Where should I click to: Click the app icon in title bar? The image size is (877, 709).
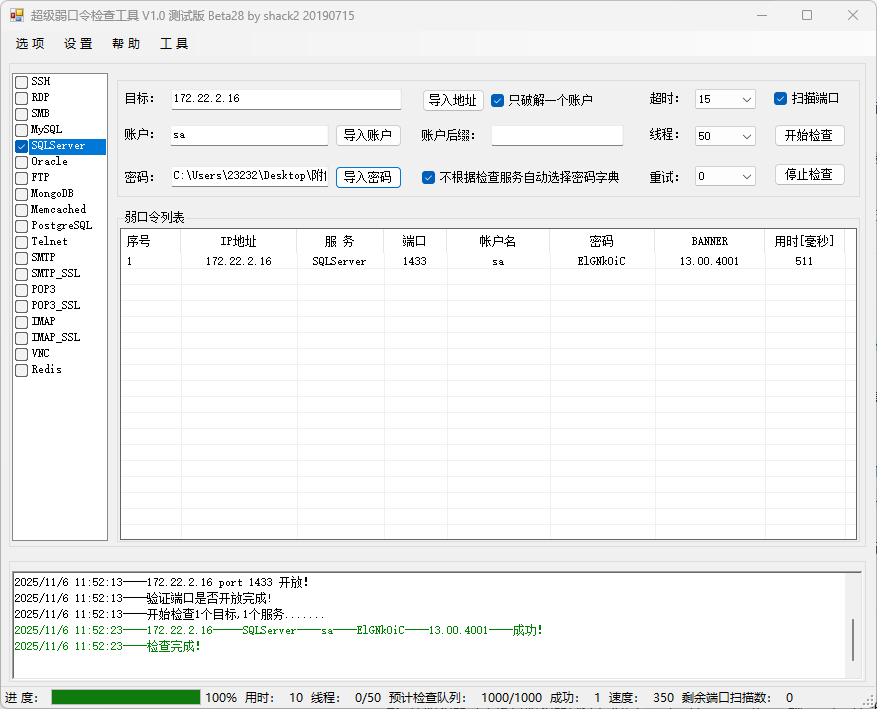(17, 15)
